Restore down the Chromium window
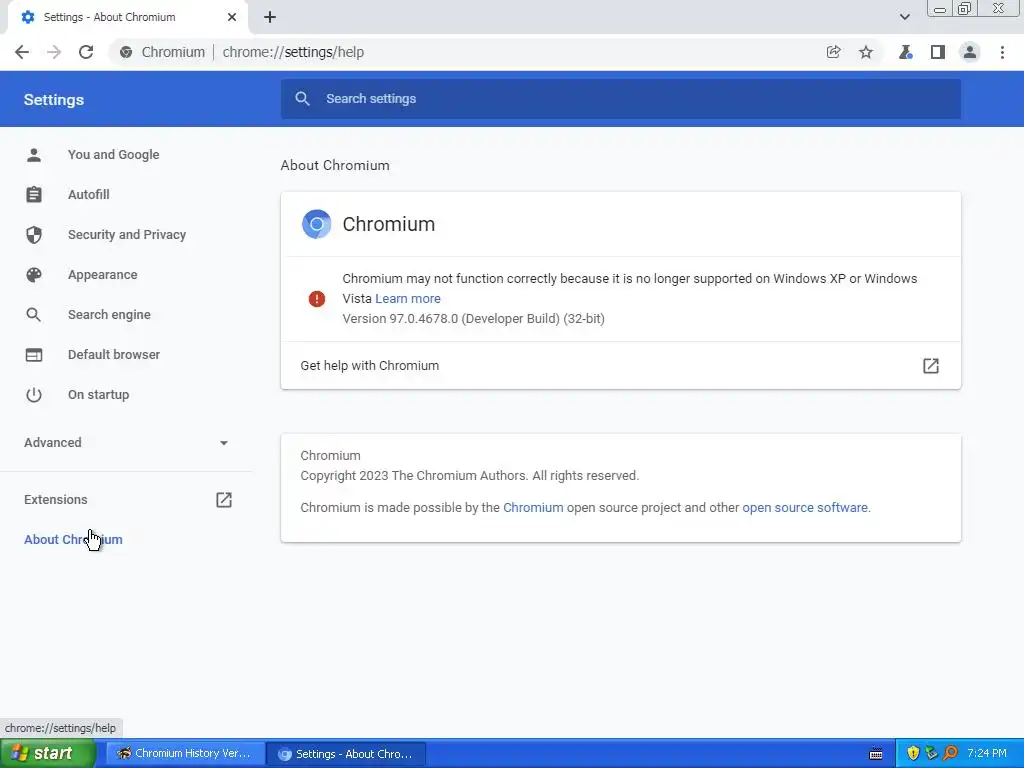The height and width of the screenshot is (768, 1024). tap(965, 8)
